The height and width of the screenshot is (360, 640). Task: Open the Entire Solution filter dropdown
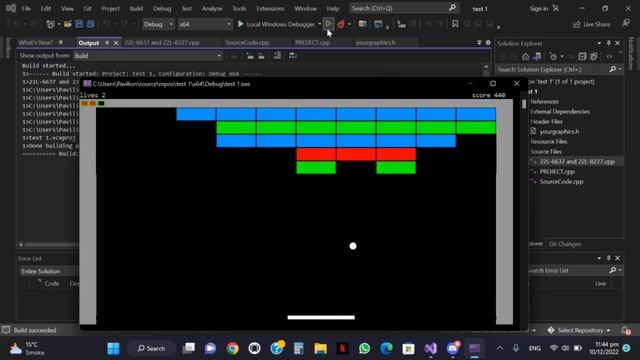pos(49,271)
